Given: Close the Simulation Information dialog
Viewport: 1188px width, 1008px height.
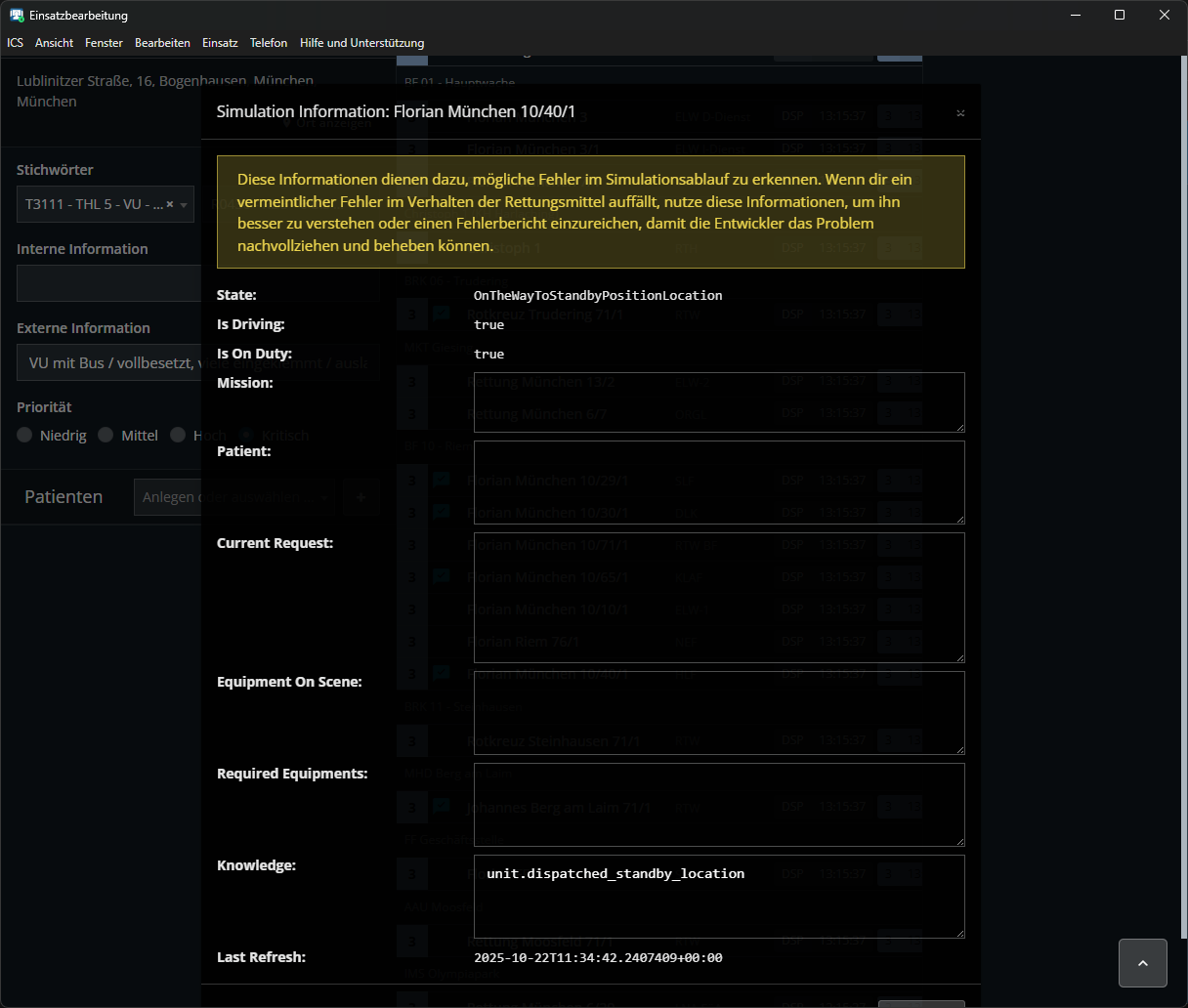Looking at the screenshot, I should coord(960,113).
